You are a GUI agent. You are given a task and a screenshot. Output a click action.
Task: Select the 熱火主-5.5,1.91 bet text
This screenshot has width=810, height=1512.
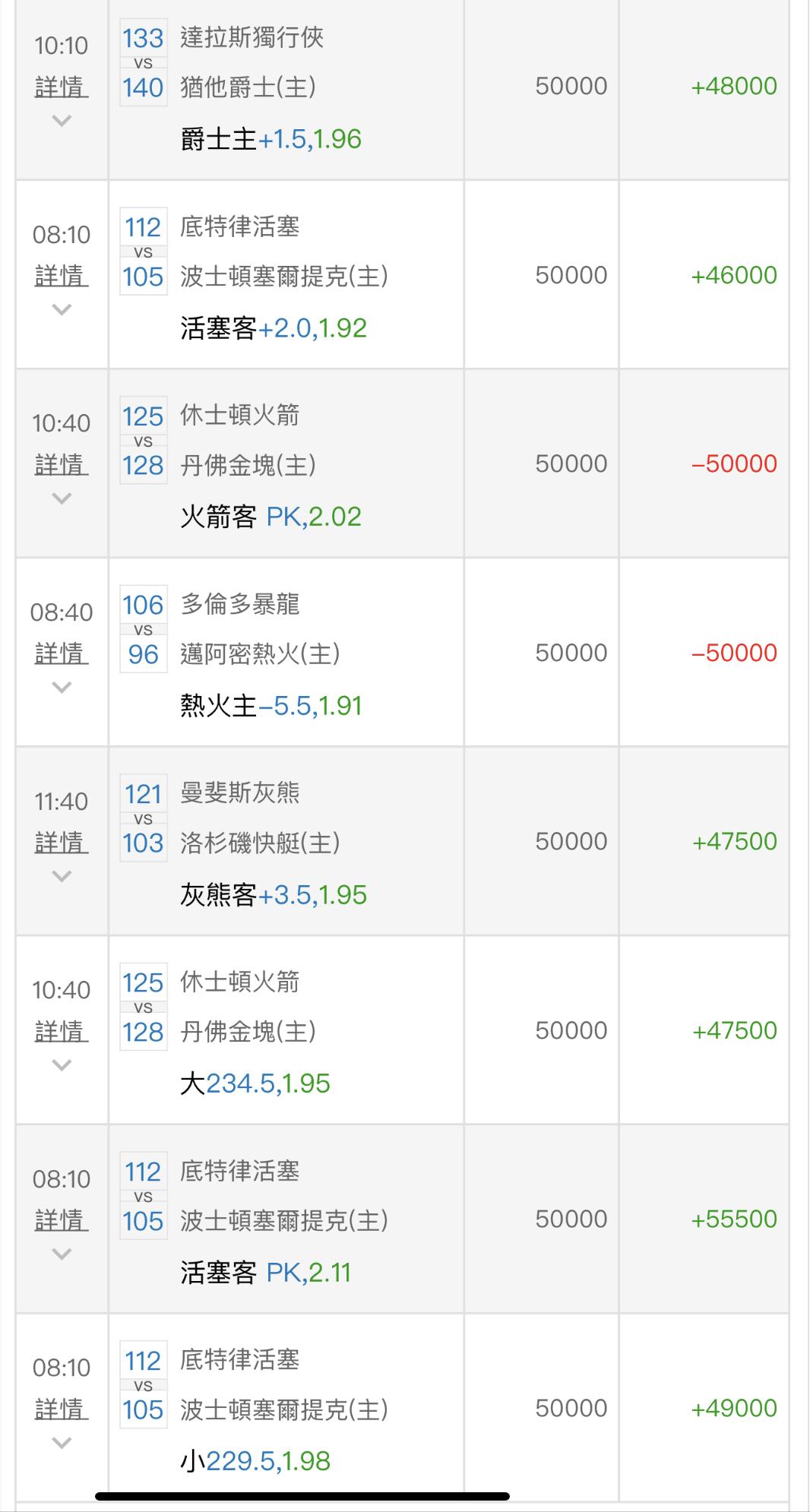click(271, 706)
